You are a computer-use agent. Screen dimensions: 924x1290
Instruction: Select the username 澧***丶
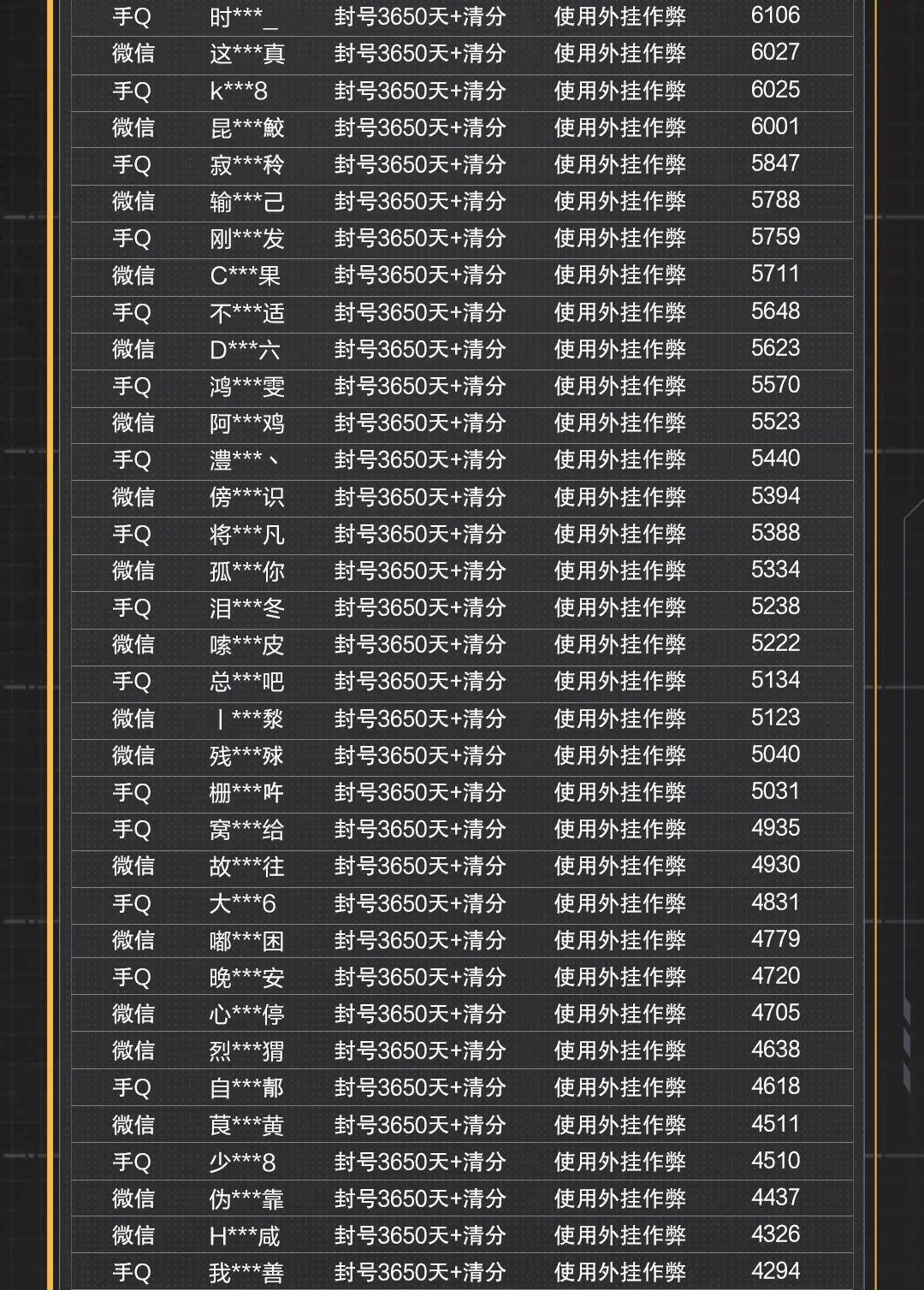click(x=246, y=459)
